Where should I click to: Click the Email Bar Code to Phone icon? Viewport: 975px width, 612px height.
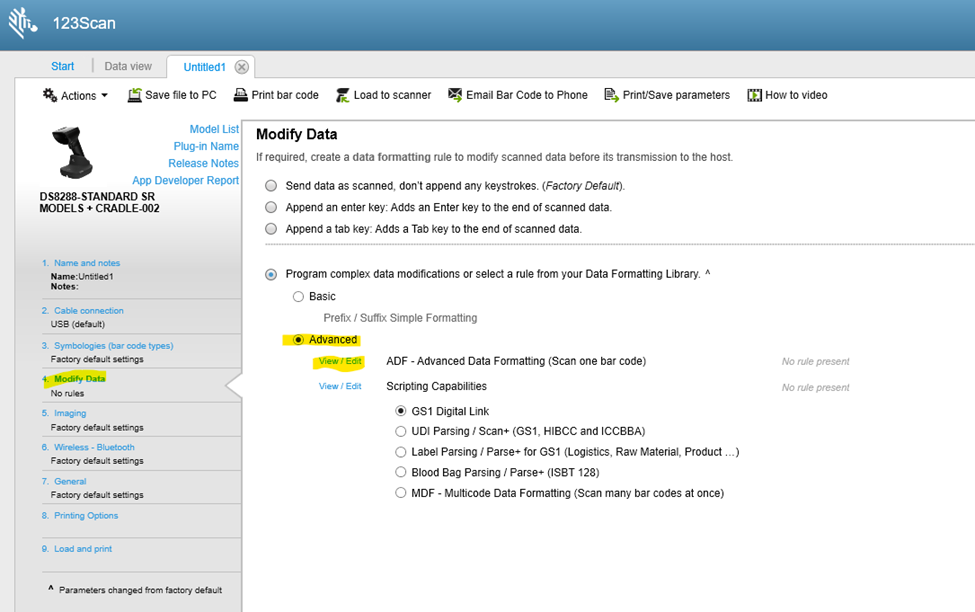455,95
